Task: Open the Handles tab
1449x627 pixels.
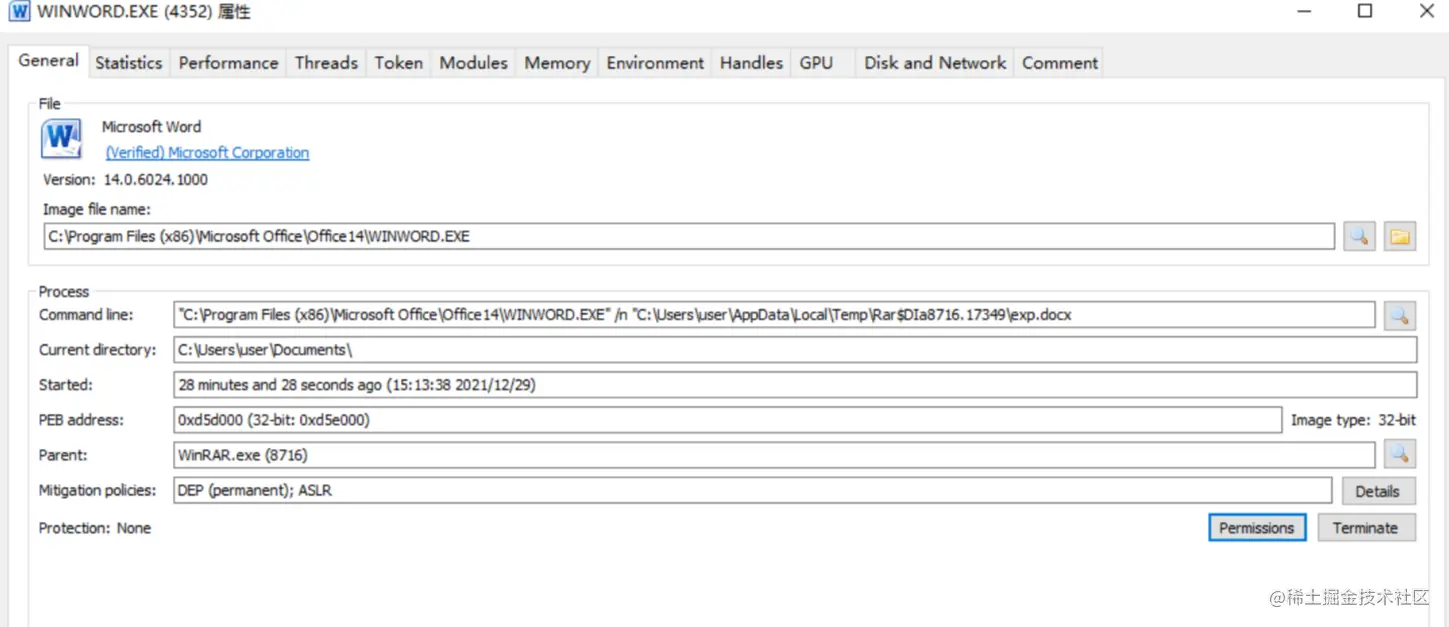Action: coord(751,62)
